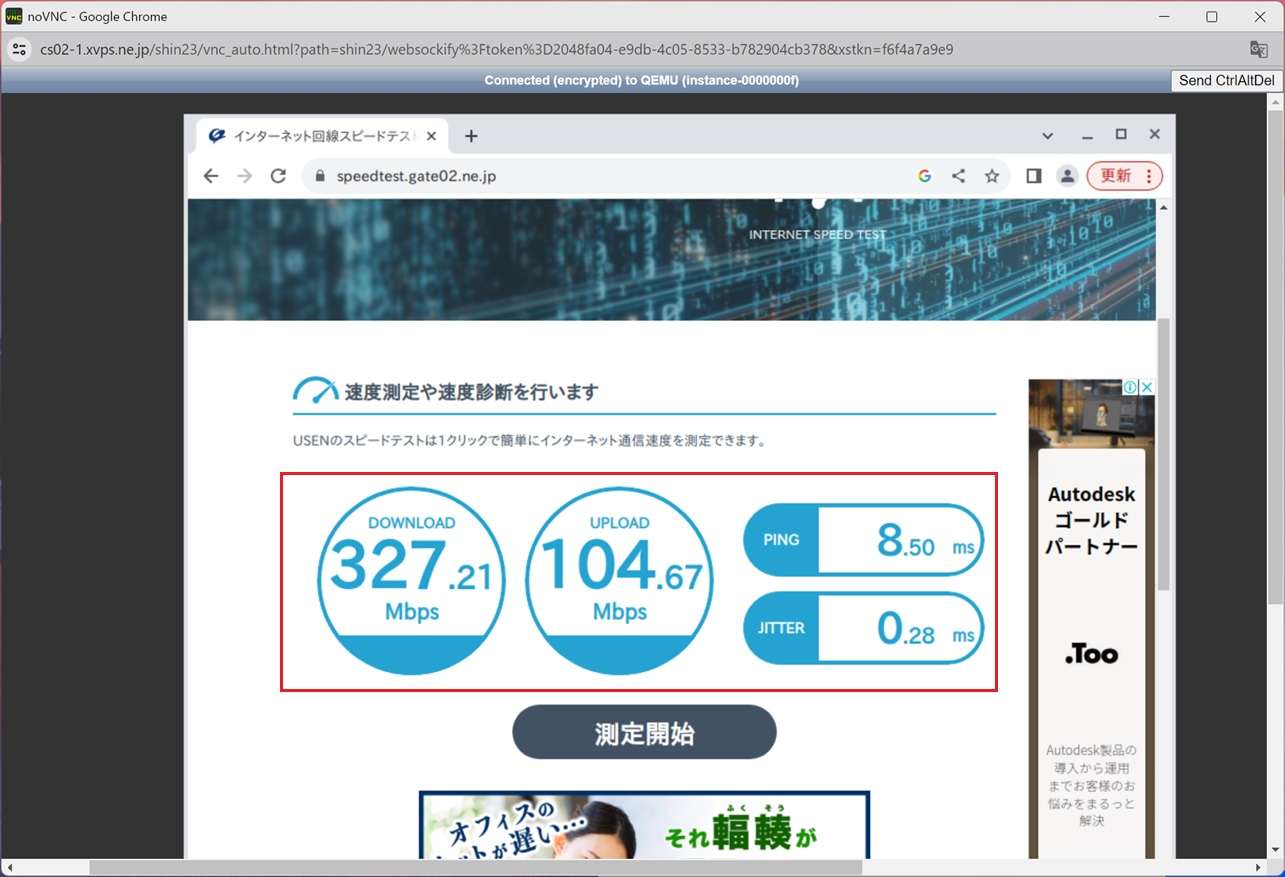Image resolution: width=1285 pixels, height=877 pixels.
Task: Expand the tab search chevron
Action: pos(1047,136)
